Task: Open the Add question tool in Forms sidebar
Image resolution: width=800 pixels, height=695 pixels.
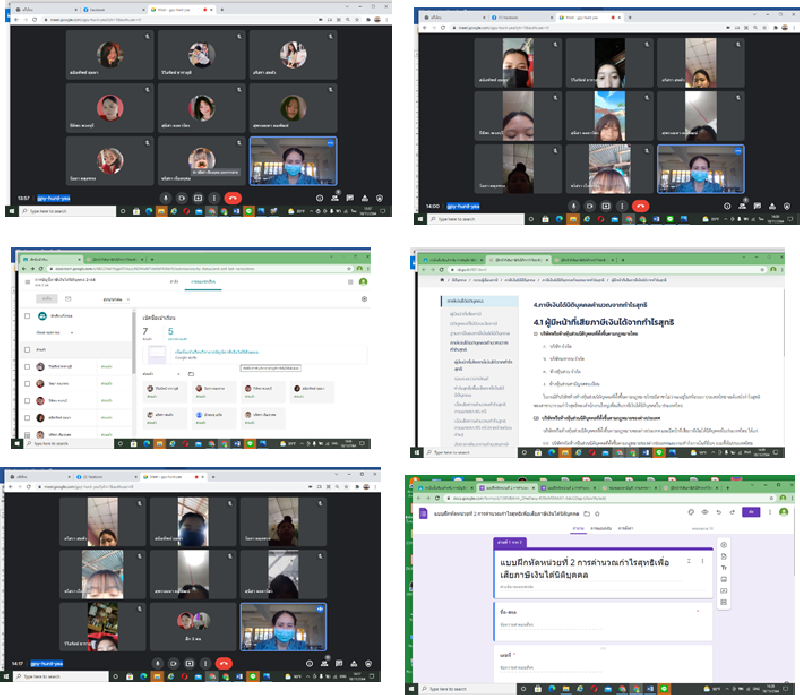Action: point(723,545)
